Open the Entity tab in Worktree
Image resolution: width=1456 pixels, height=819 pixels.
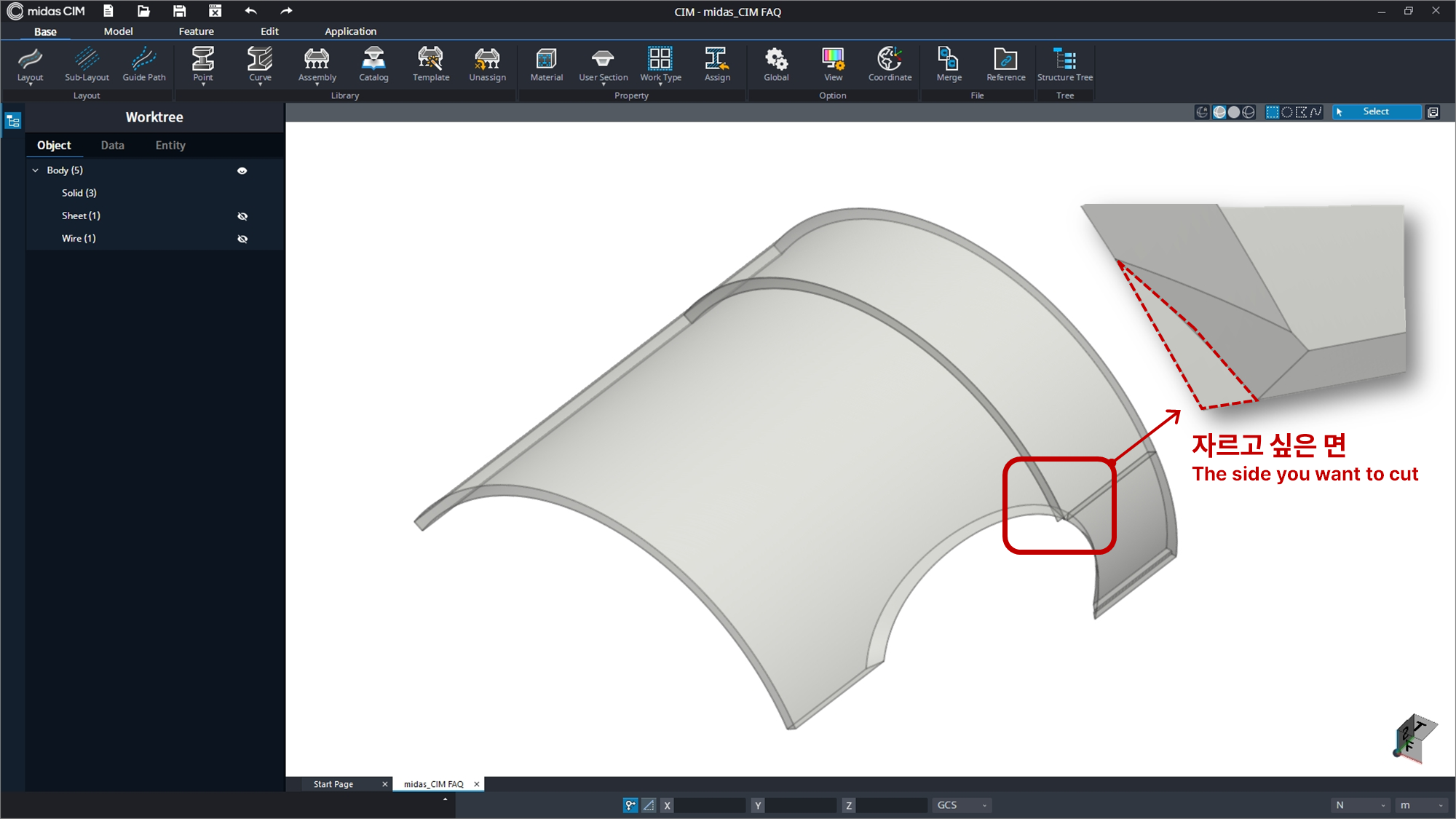(x=170, y=146)
